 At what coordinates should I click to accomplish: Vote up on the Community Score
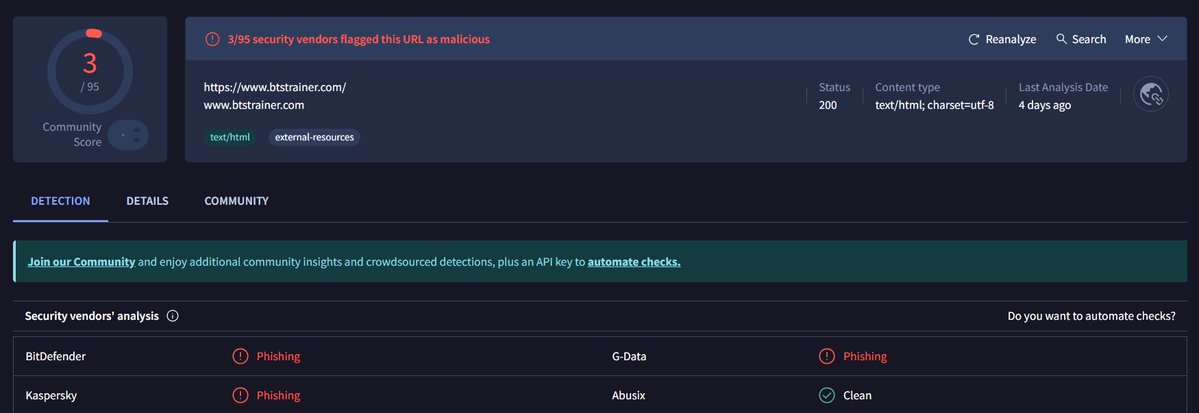[137, 130]
